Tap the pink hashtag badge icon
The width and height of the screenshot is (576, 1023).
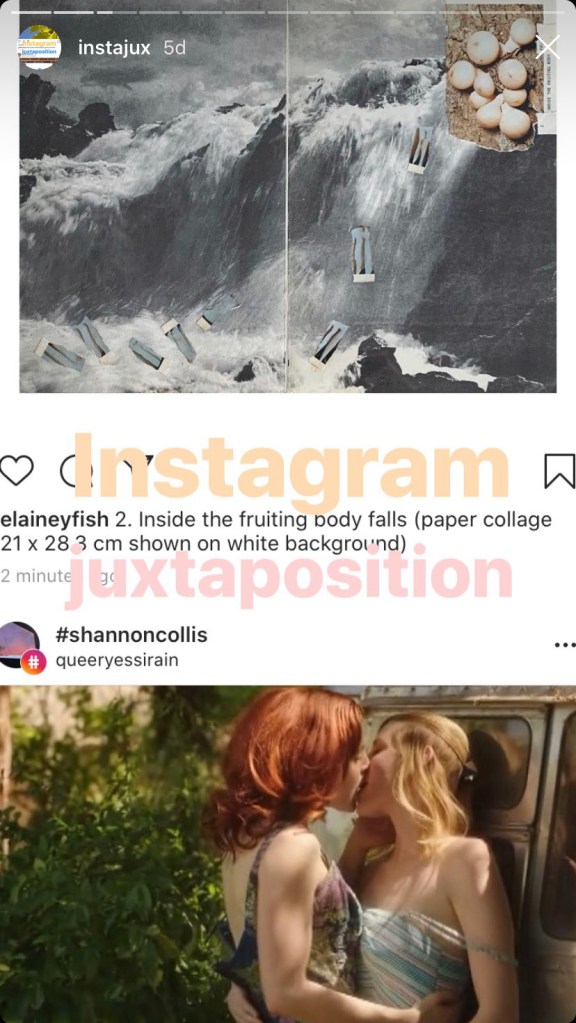click(x=33, y=662)
